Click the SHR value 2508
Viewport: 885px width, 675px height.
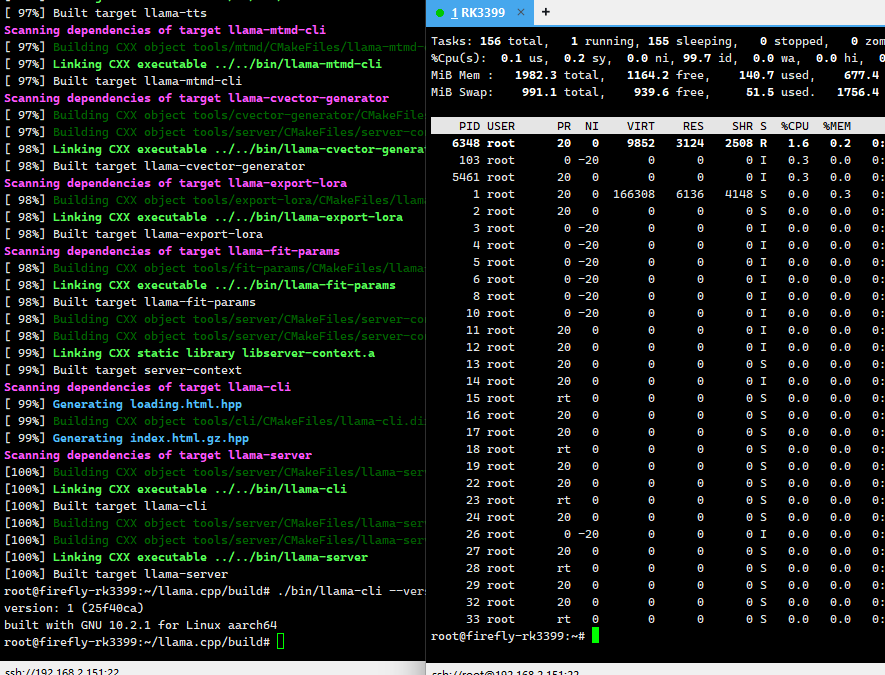(739, 143)
